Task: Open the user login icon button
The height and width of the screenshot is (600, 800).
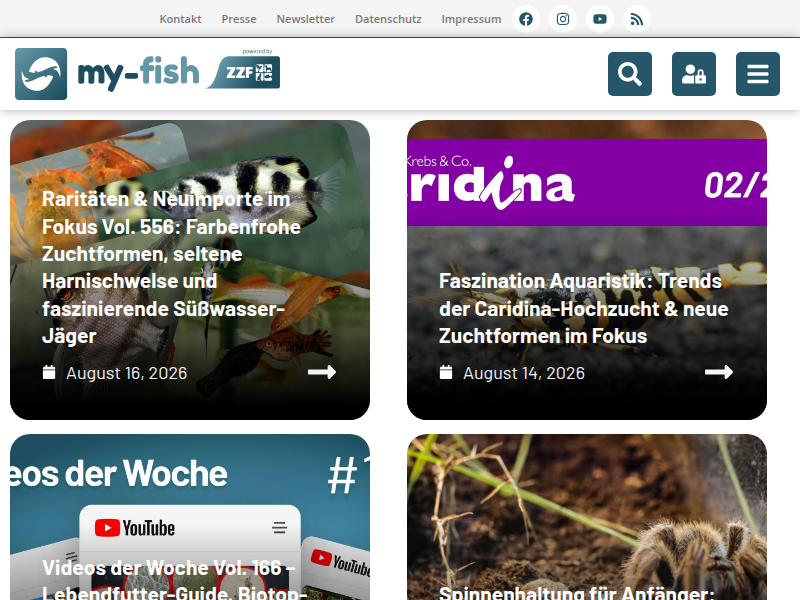Action: click(x=694, y=74)
